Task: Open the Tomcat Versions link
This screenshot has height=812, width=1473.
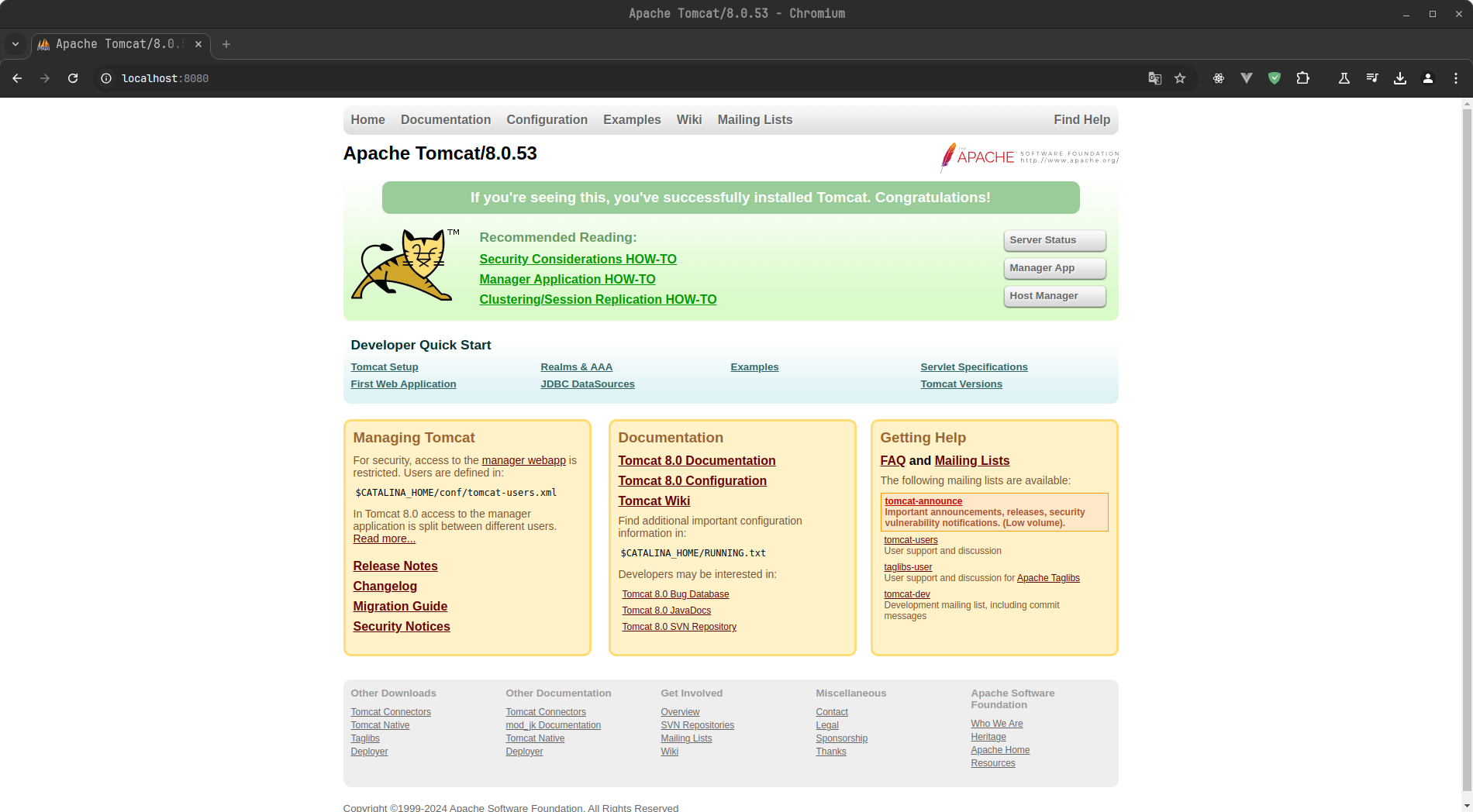Action: (961, 384)
